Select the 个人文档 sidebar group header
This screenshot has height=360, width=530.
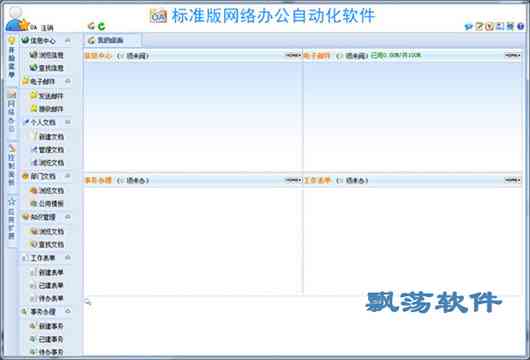click(x=46, y=122)
